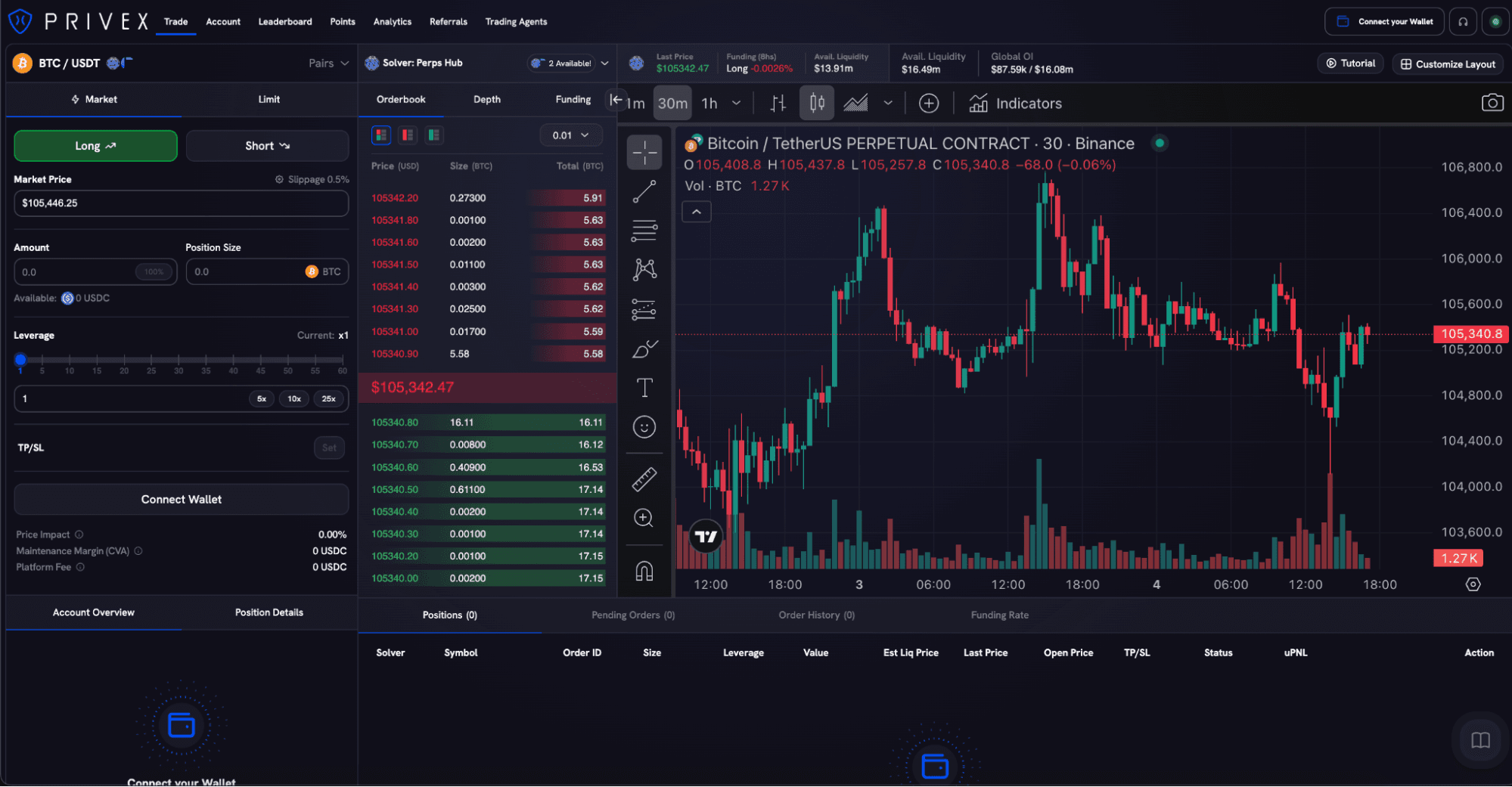Switch to the Depth tab
The image size is (1512, 787).
pos(487,99)
